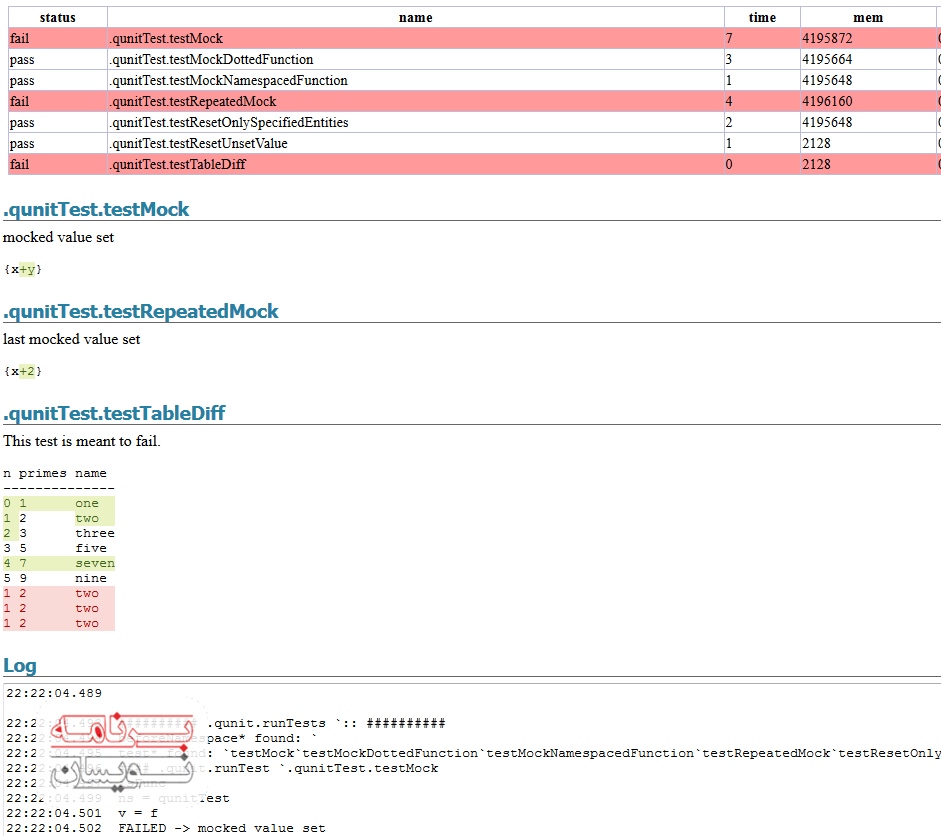Image resolution: width=941 pixels, height=836 pixels.
Task: Click the .qunitTest.testTableDiff section heading
Action: coord(114,414)
